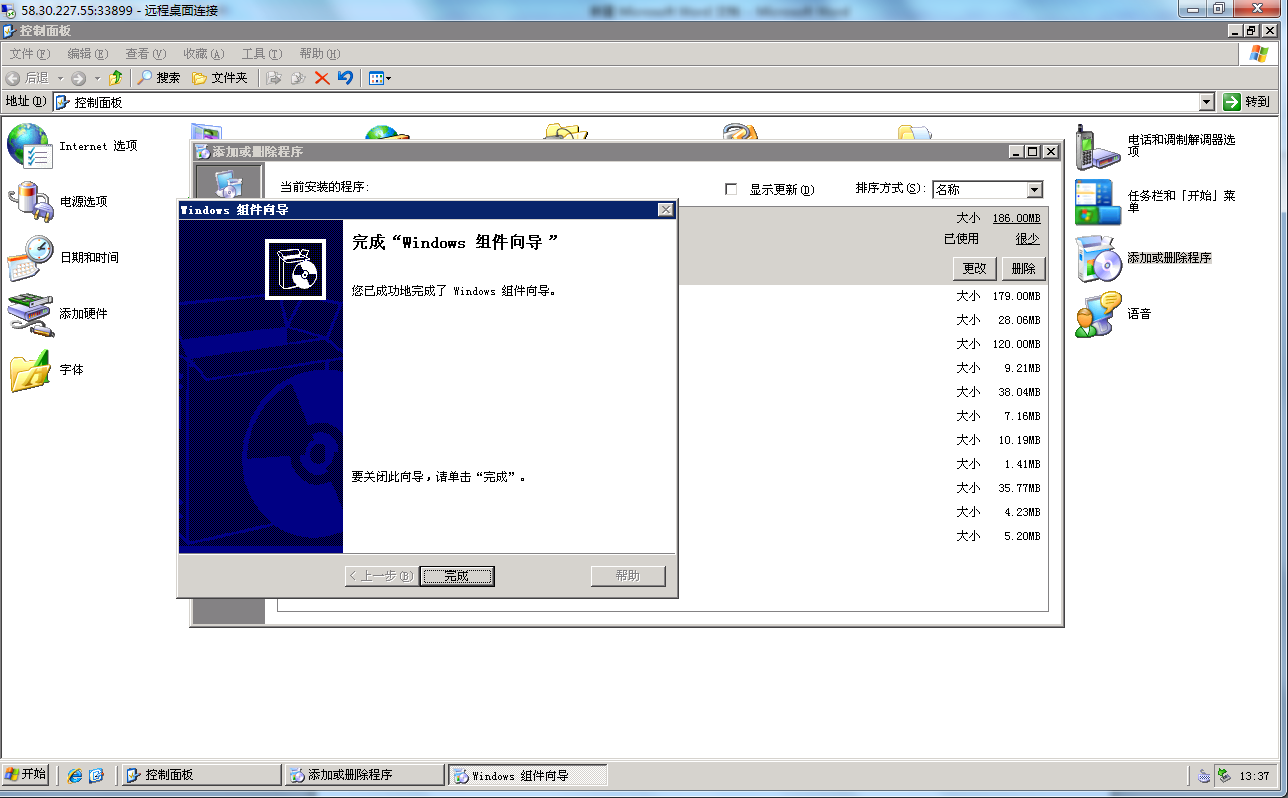Open the 查看 menu

click(144, 54)
